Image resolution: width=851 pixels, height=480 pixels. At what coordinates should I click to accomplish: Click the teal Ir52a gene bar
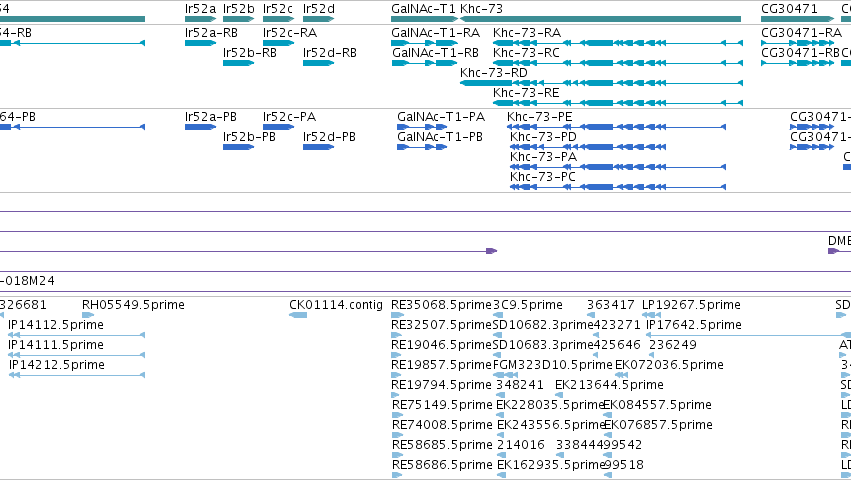pos(200,19)
